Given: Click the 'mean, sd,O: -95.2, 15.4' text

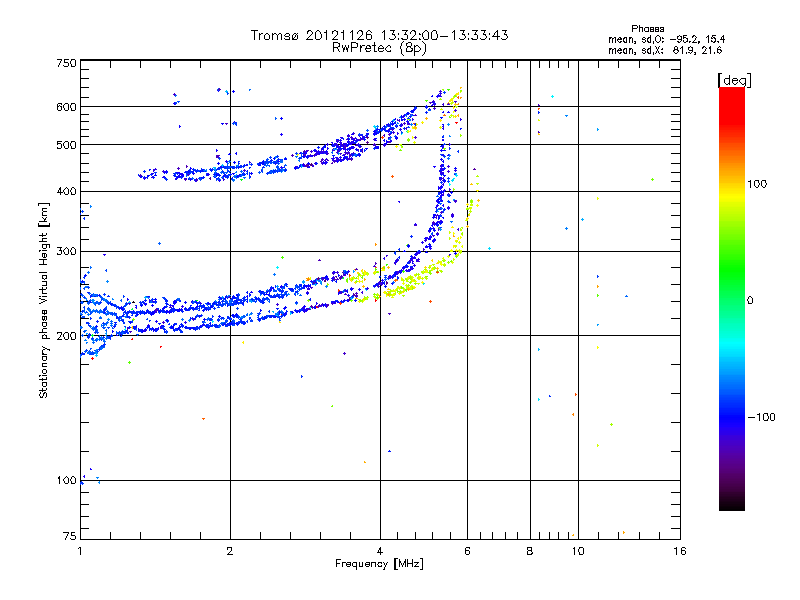Looking at the screenshot, I should click(666, 39).
